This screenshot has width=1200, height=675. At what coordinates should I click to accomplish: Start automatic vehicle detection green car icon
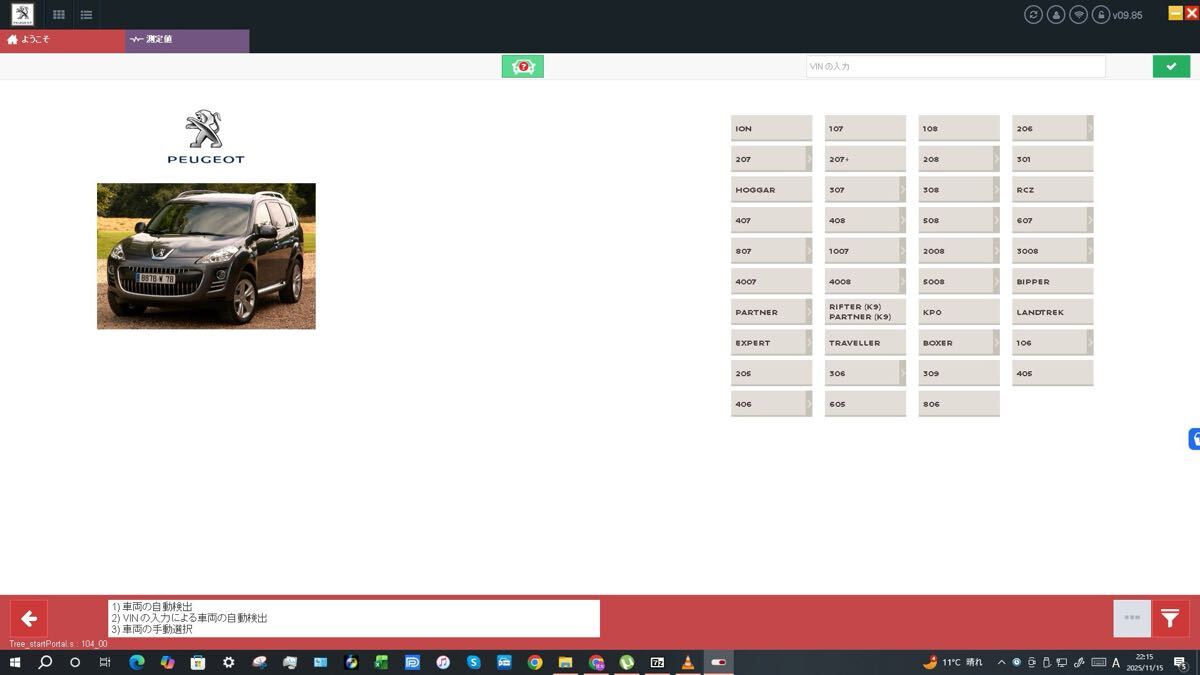point(522,66)
